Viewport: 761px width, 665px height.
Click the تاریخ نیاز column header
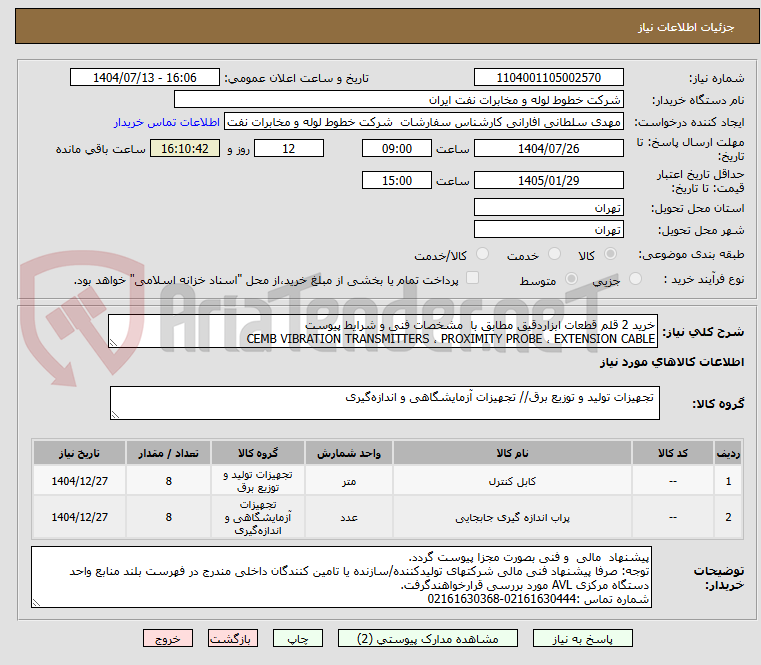tap(79, 453)
